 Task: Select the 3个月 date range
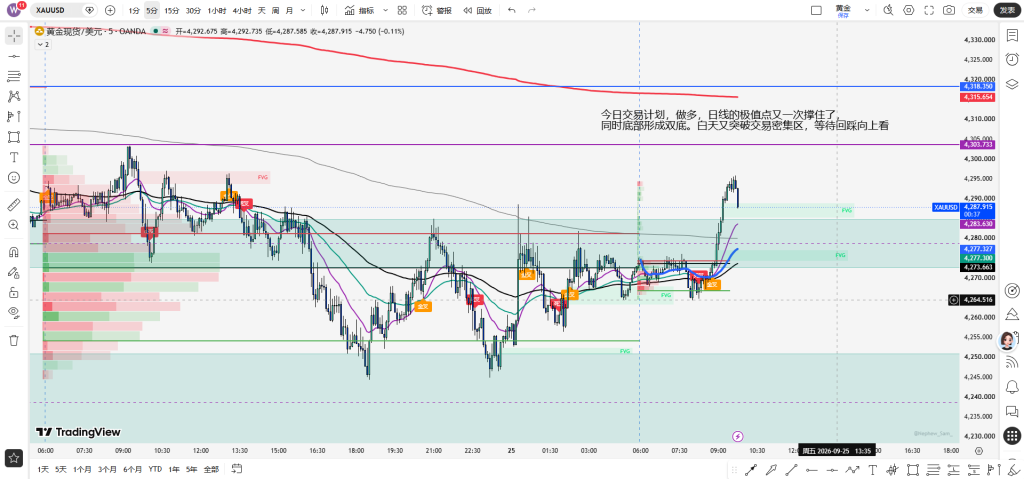pos(106,469)
